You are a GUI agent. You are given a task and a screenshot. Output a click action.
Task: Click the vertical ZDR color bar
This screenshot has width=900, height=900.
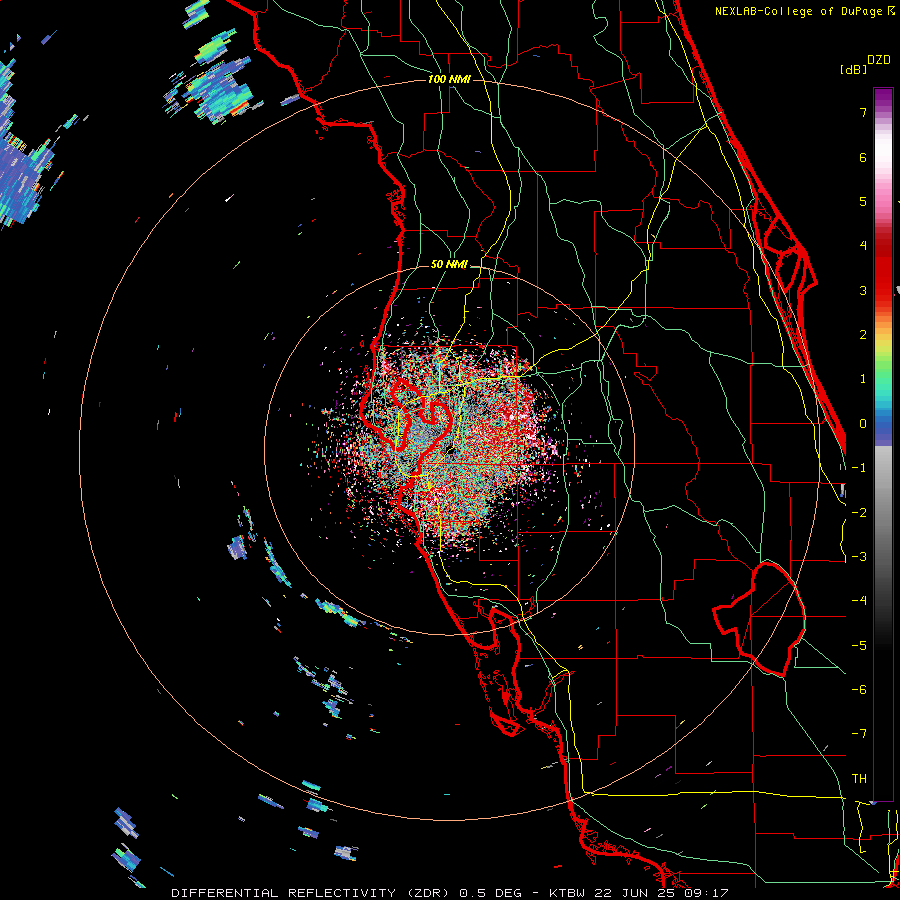pyautogui.click(x=883, y=445)
